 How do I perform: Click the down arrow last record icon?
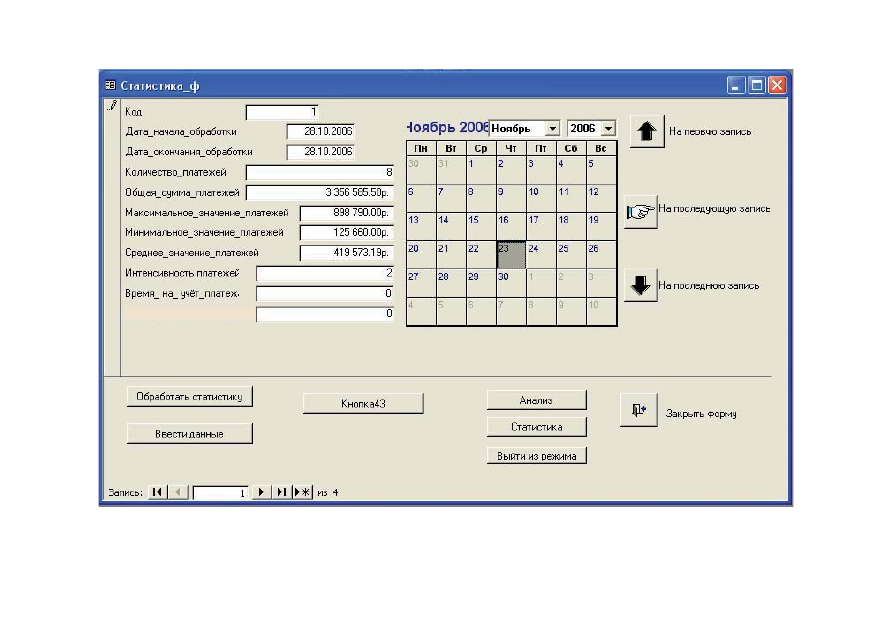[641, 285]
